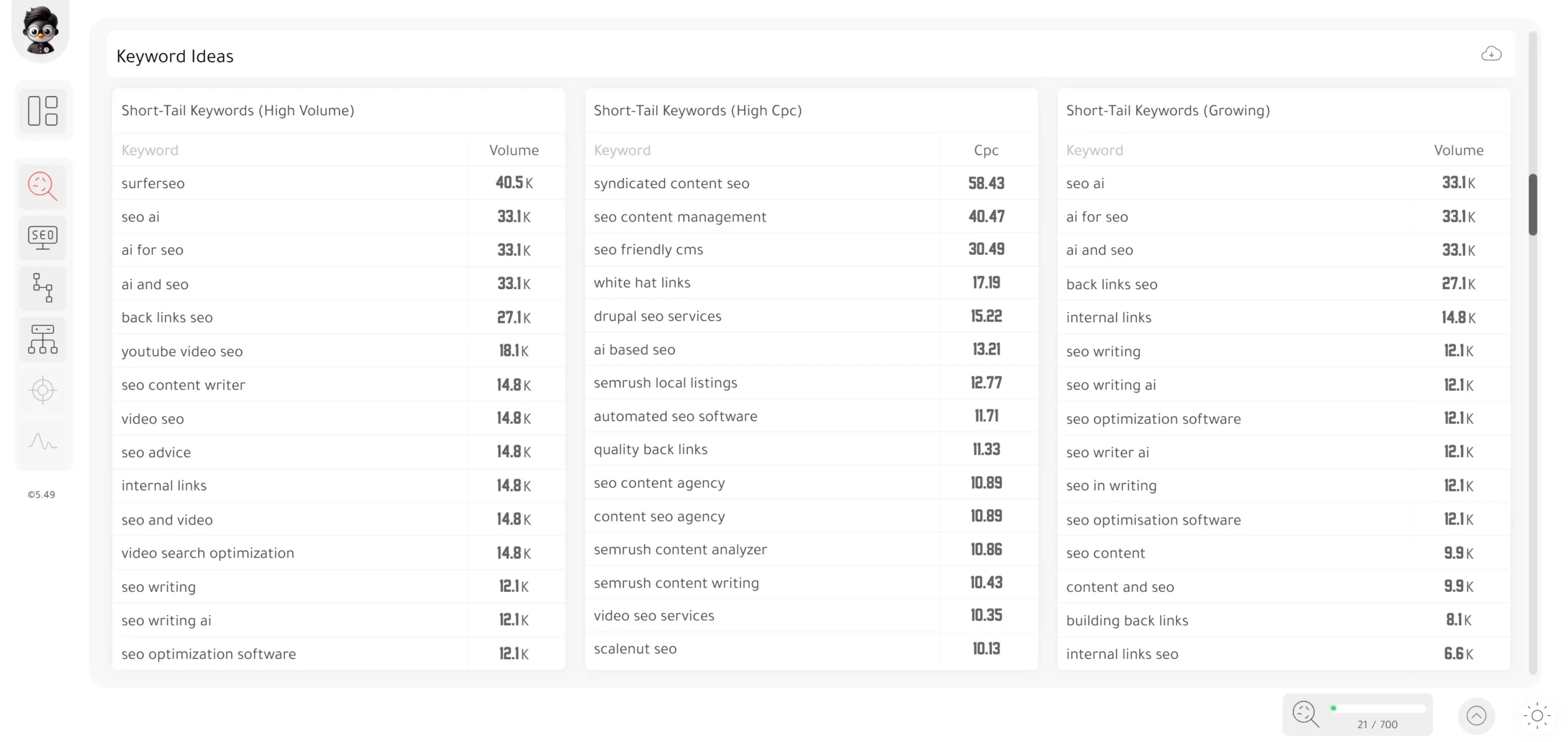The image size is (1568, 742).
Task: Select 'video seo' keyword
Action: [153, 419]
